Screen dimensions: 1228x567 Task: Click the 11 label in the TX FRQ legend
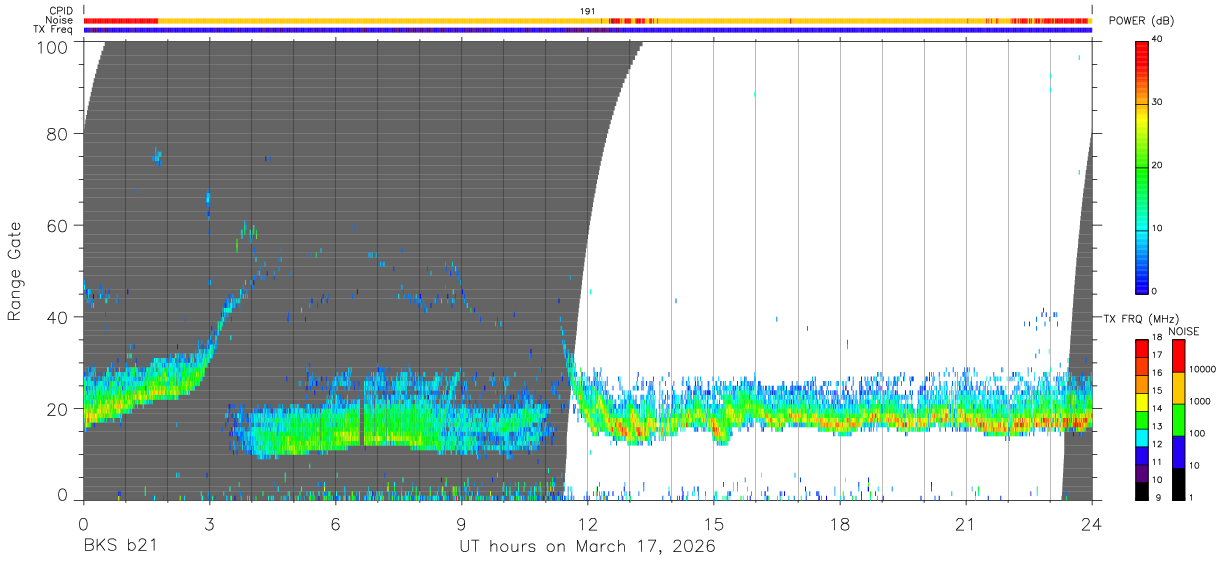1156,462
